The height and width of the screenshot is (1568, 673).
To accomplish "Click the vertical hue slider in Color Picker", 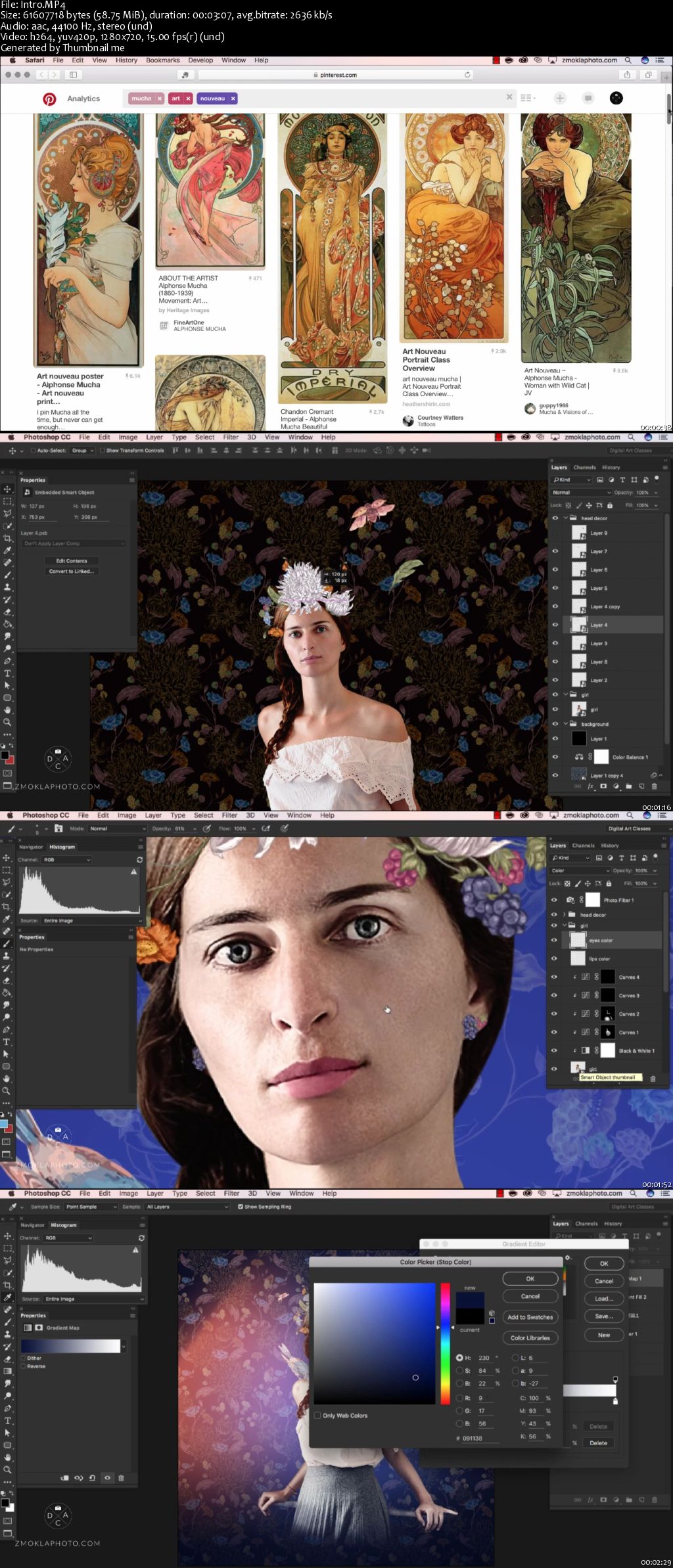I will click(x=446, y=1344).
